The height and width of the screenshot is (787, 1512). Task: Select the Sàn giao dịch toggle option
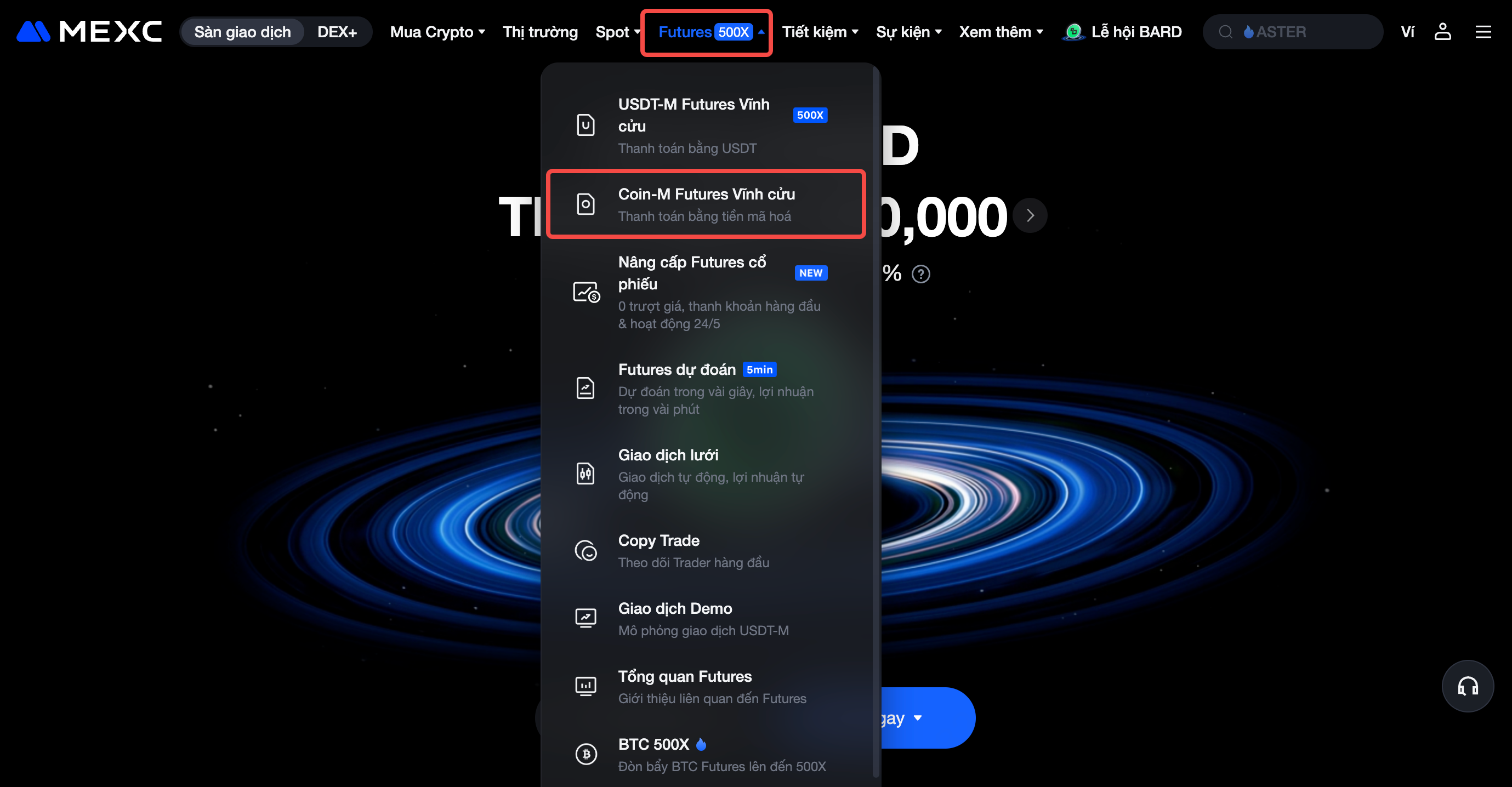coord(242,32)
